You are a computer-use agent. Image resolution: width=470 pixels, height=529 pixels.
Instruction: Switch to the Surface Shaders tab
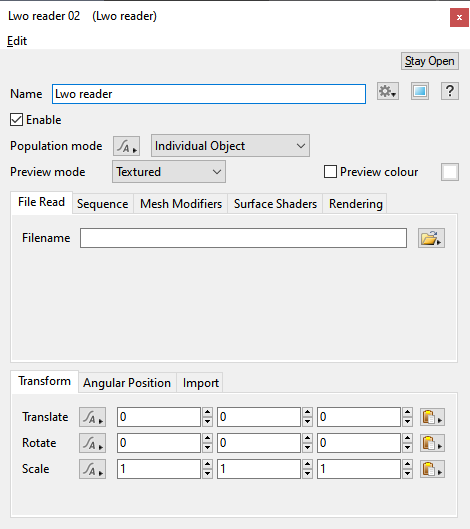point(275,204)
